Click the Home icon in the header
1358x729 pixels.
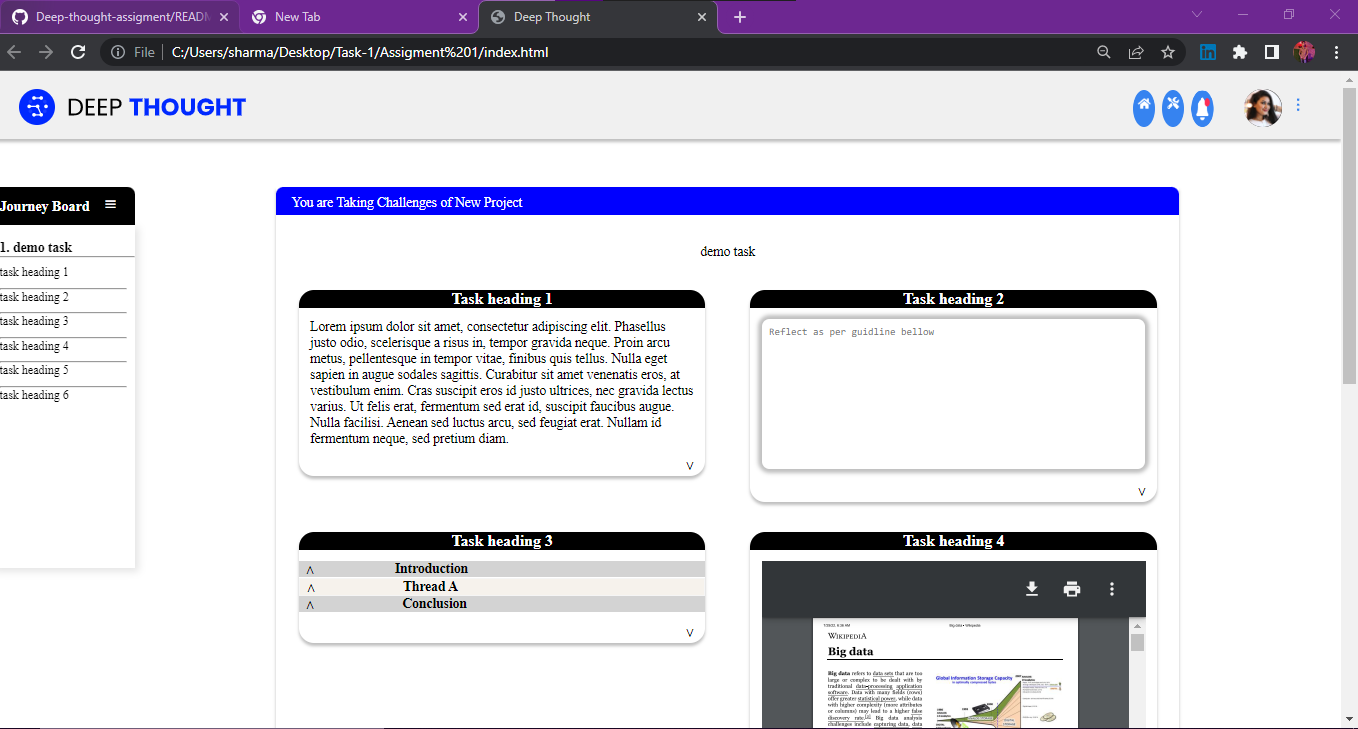point(1143,108)
